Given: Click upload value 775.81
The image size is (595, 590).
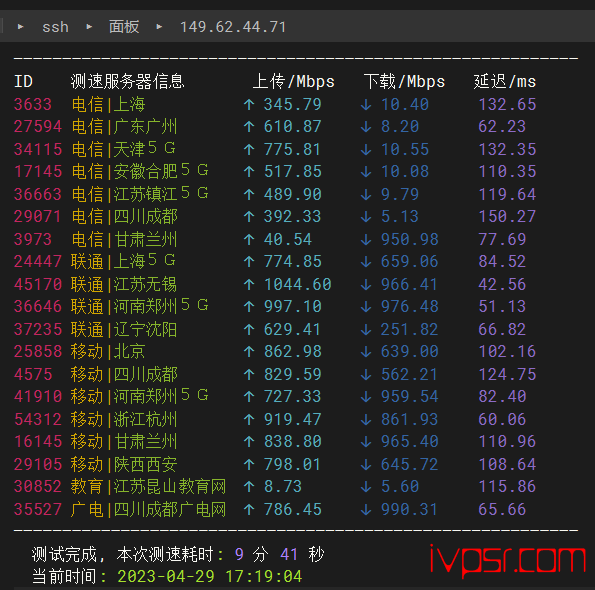Looking at the screenshot, I should pos(292,149).
